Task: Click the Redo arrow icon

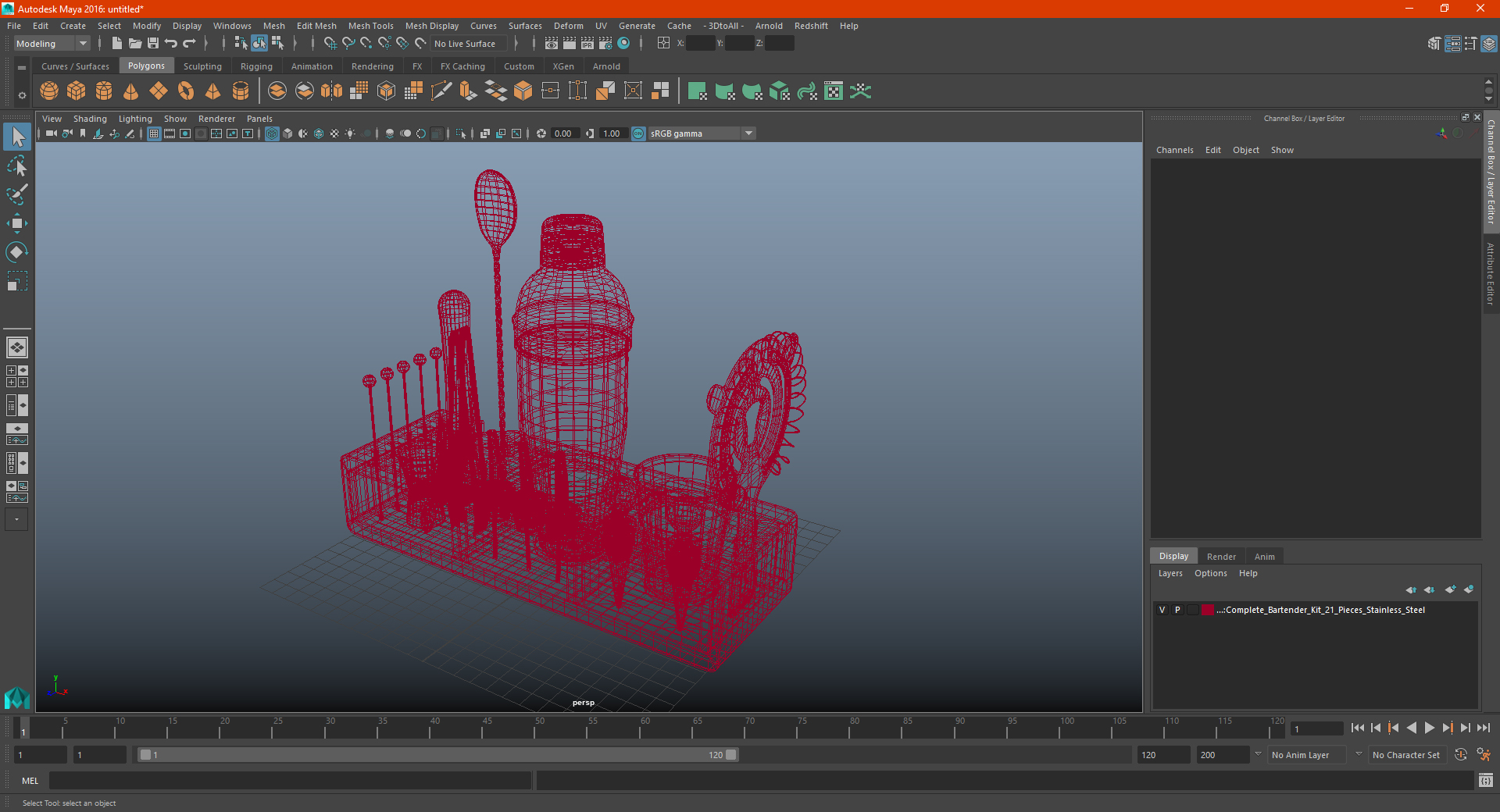Action: [189, 44]
